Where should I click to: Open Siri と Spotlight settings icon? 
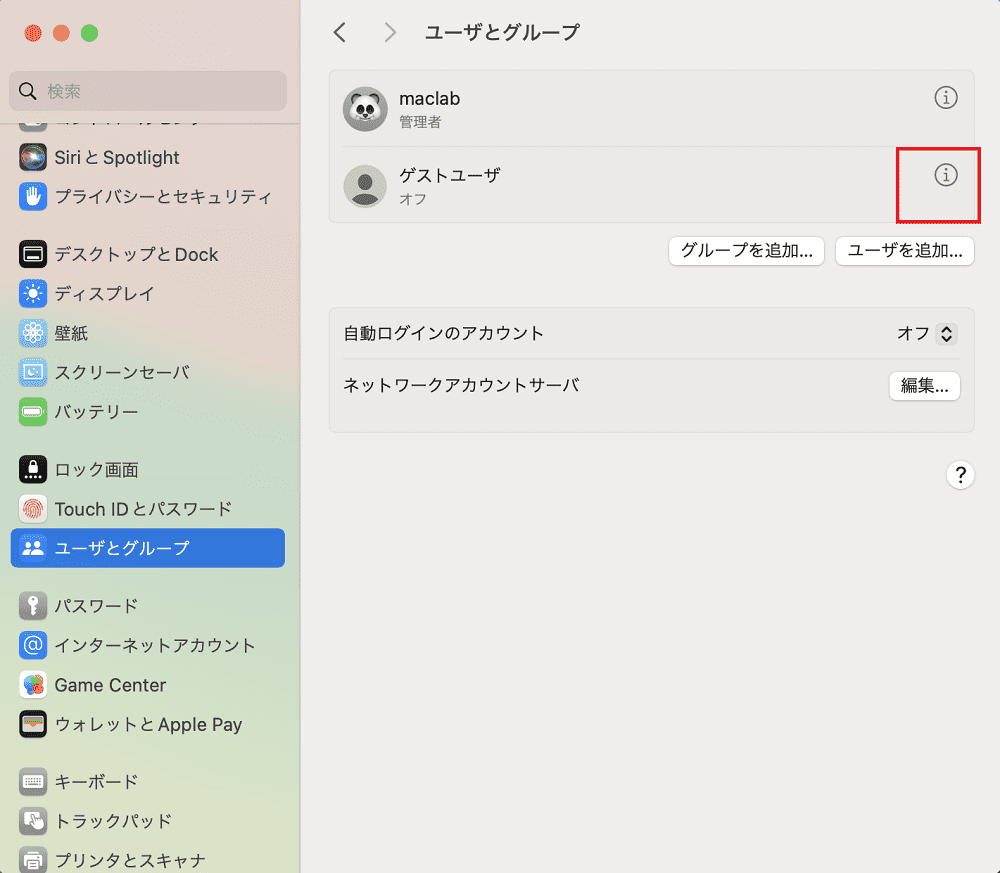tap(33, 157)
